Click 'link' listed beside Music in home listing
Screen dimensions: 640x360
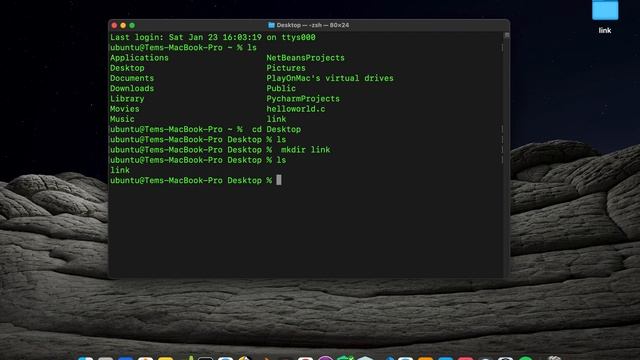pos(276,119)
